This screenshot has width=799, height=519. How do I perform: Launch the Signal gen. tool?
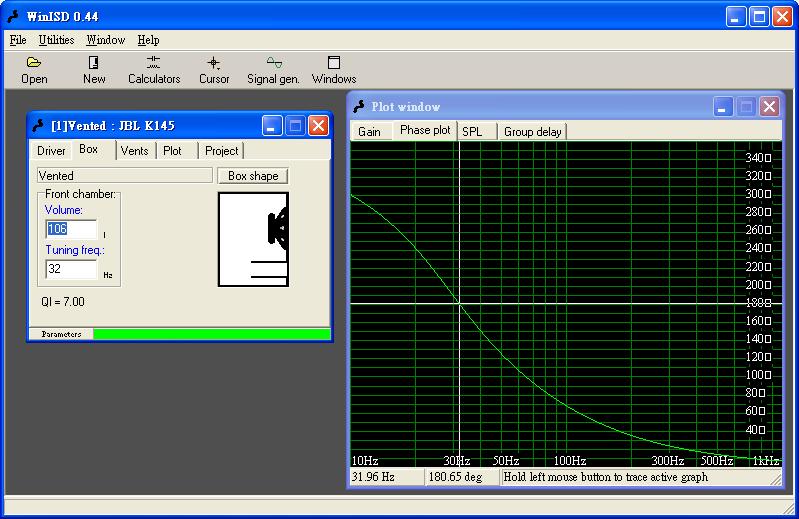click(x=273, y=69)
